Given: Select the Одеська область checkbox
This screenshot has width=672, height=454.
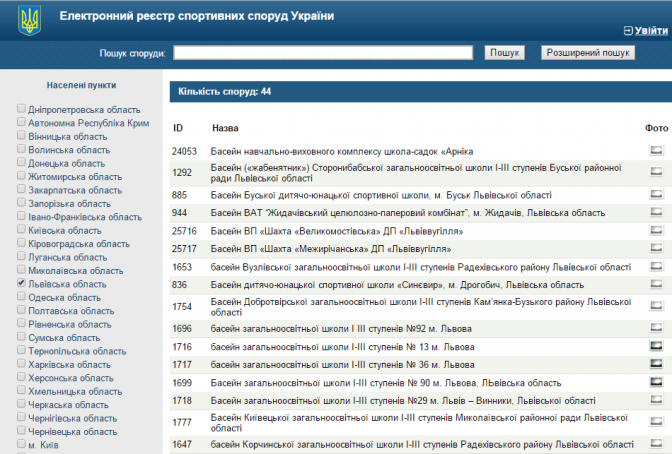Looking at the screenshot, I should pyautogui.click(x=21, y=297).
